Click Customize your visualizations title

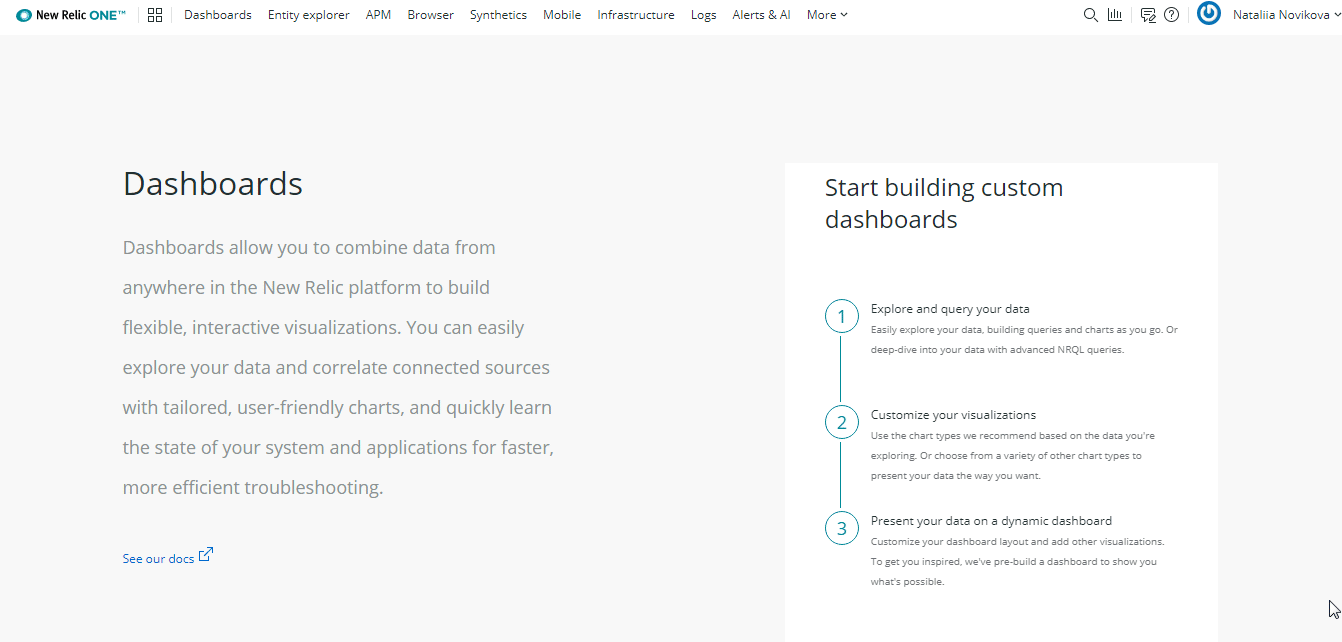(x=953, y=415)
